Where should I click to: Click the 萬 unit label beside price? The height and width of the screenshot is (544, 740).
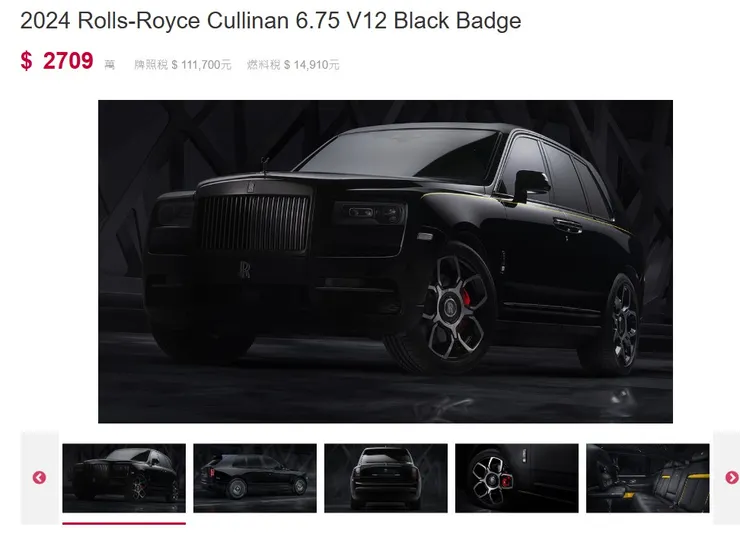pyautogui.click(x=109, y=65)
